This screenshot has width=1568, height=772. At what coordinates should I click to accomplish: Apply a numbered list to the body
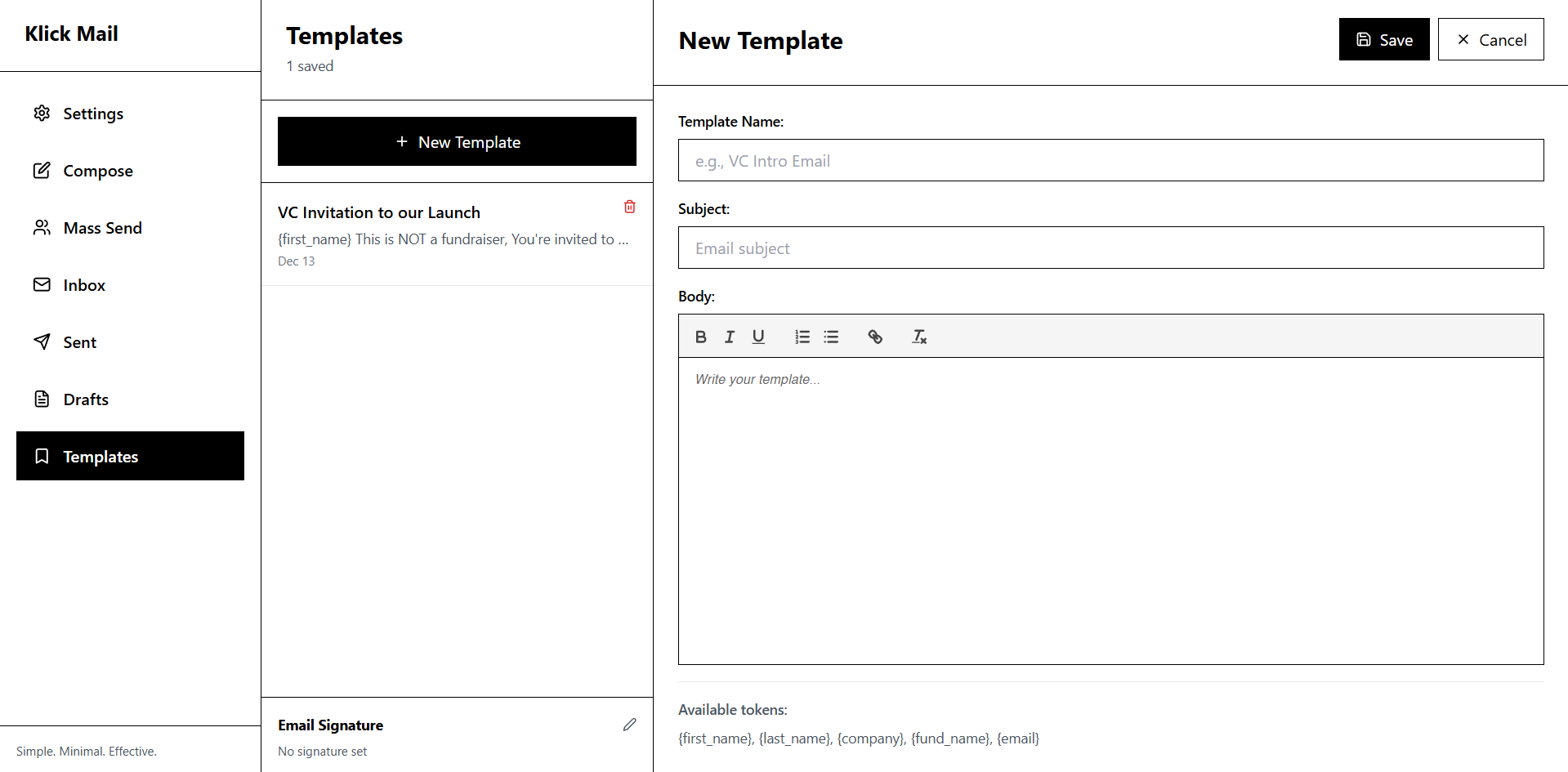point(802,336)
